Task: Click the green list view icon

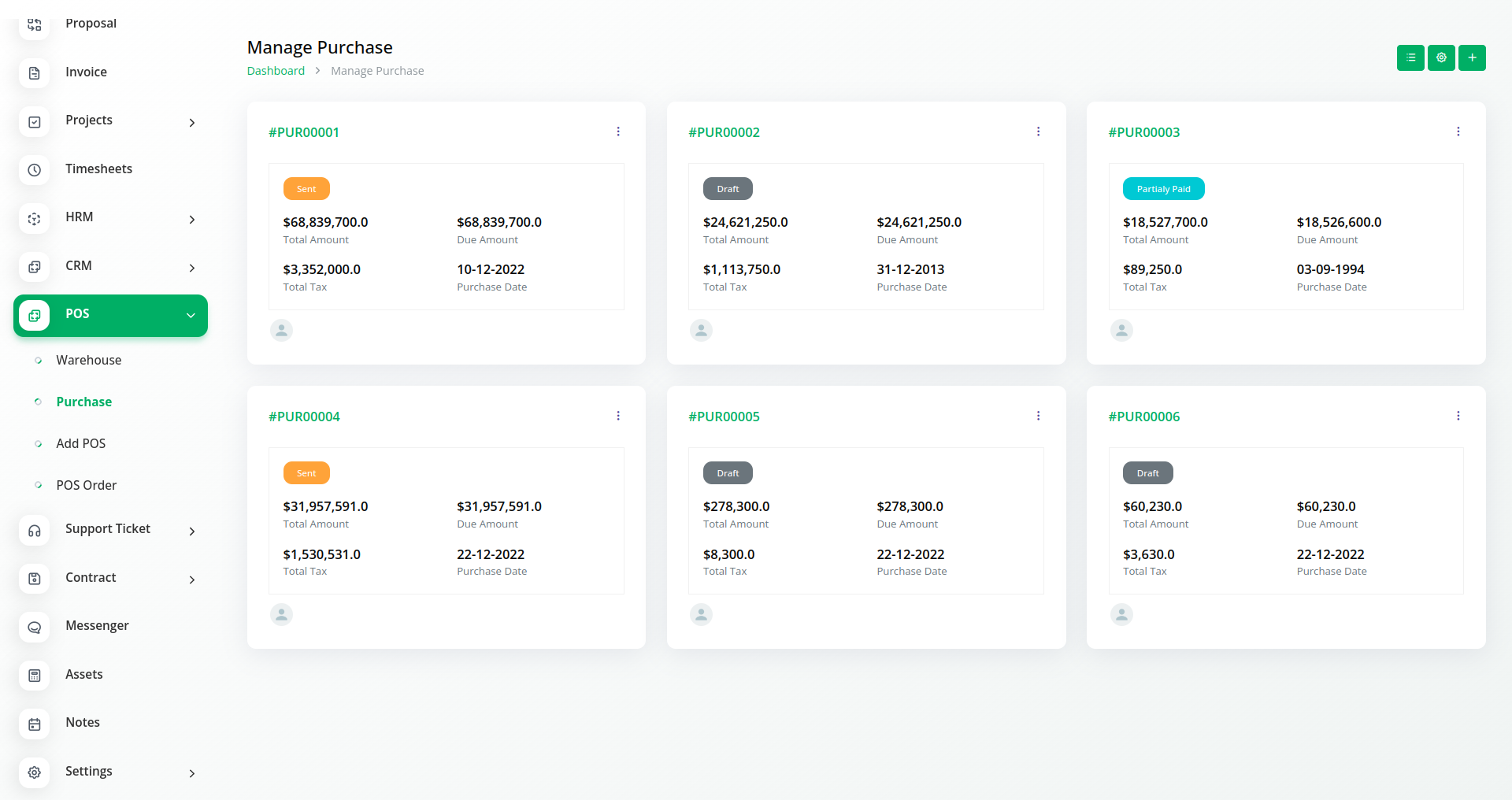Action: [x=1410, y=57]
